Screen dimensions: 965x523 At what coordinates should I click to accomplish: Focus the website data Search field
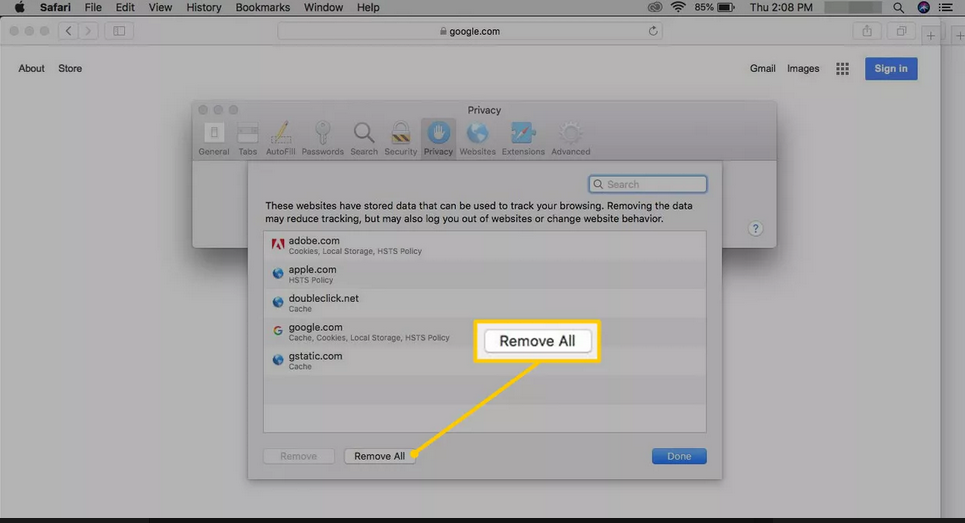pyautogui.click(x=647, y=184)
